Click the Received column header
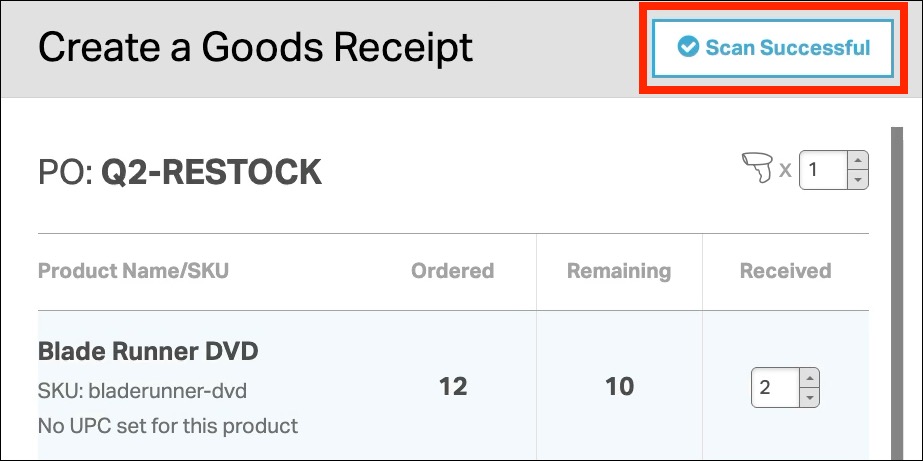Image resolution: width=923 pixels, height=461 pixels. pos(785,271)
